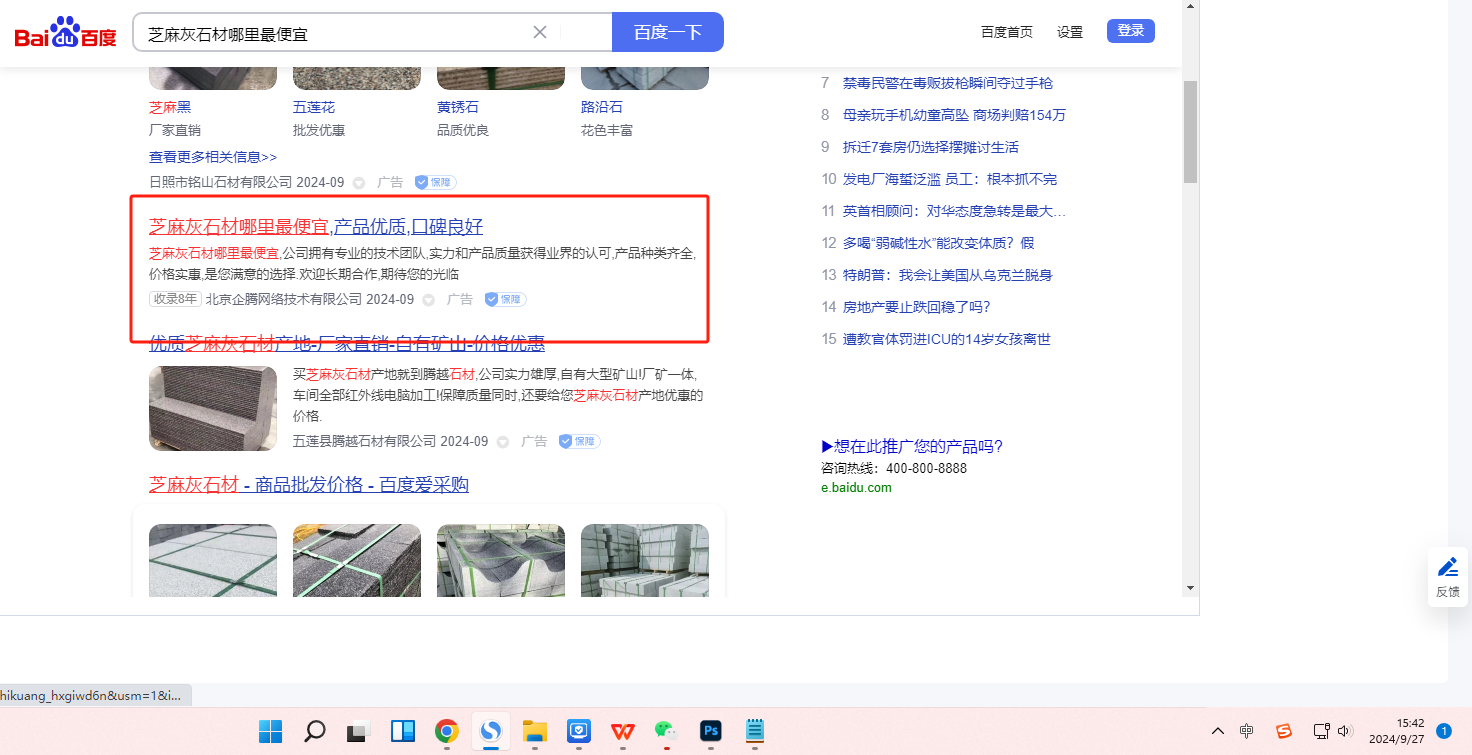
Task: Click the 反馈 feedback pencil icon
Action: [x=1447, y=568]
